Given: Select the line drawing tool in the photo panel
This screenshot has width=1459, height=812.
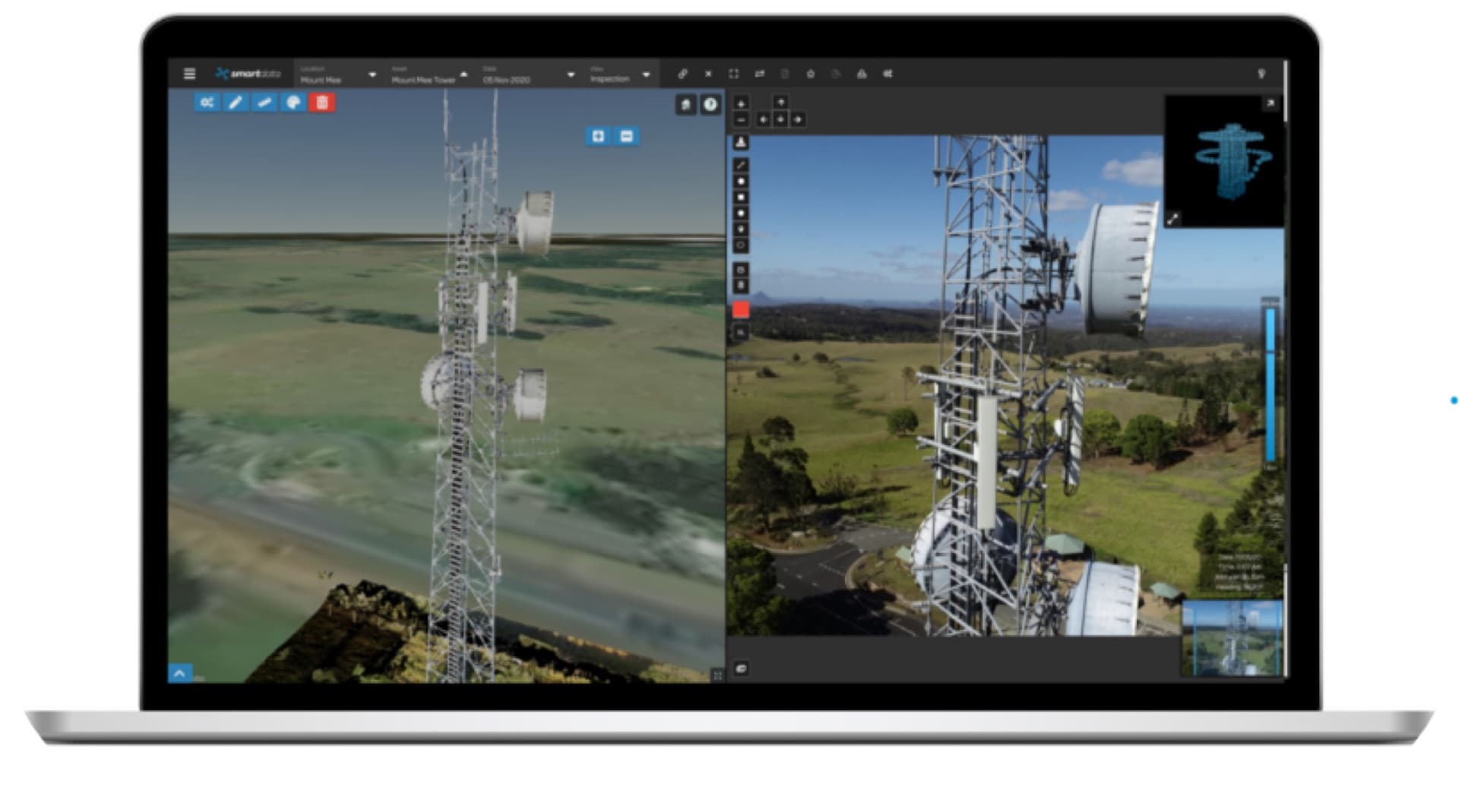Looking at the screenshot, I should (741, 163).
